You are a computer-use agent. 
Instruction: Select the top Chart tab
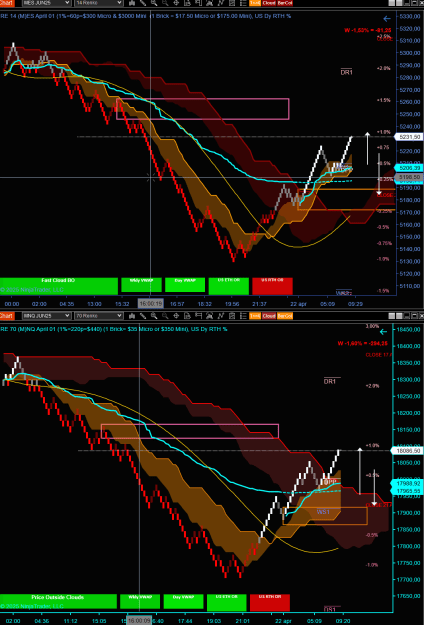pyautogui.click(x=7, y=3)
